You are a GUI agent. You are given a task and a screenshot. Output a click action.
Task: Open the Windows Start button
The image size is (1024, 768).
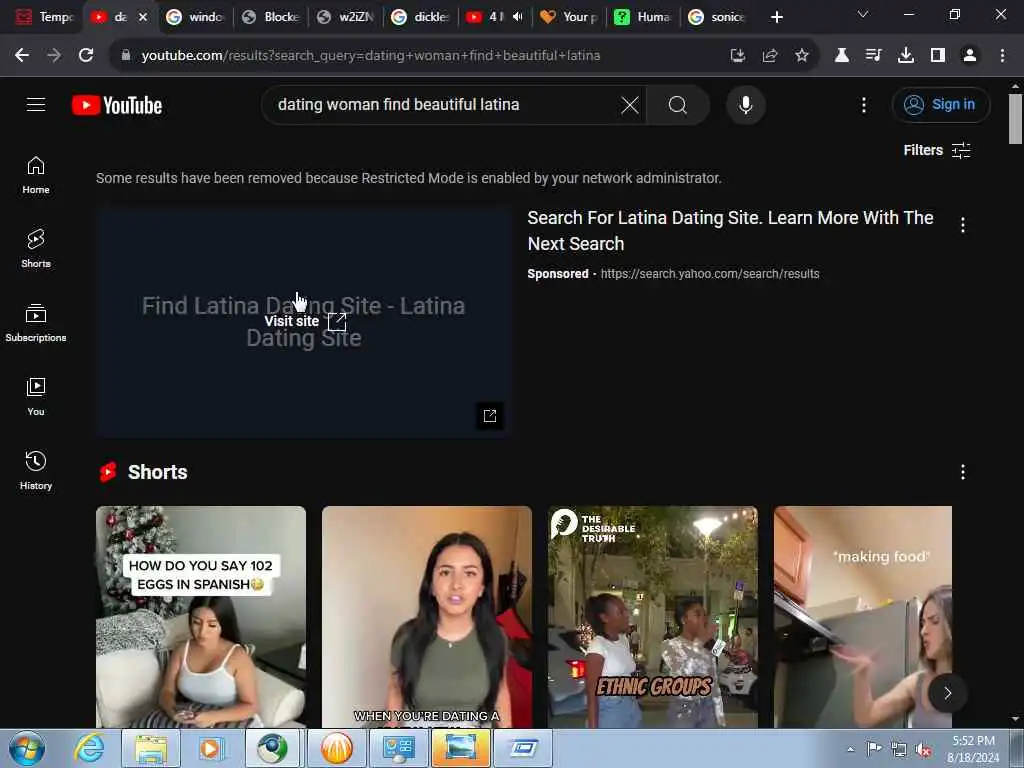27,748
